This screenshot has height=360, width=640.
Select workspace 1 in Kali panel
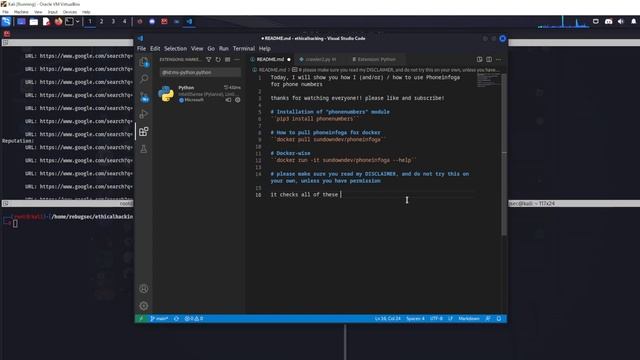[90, 21]
